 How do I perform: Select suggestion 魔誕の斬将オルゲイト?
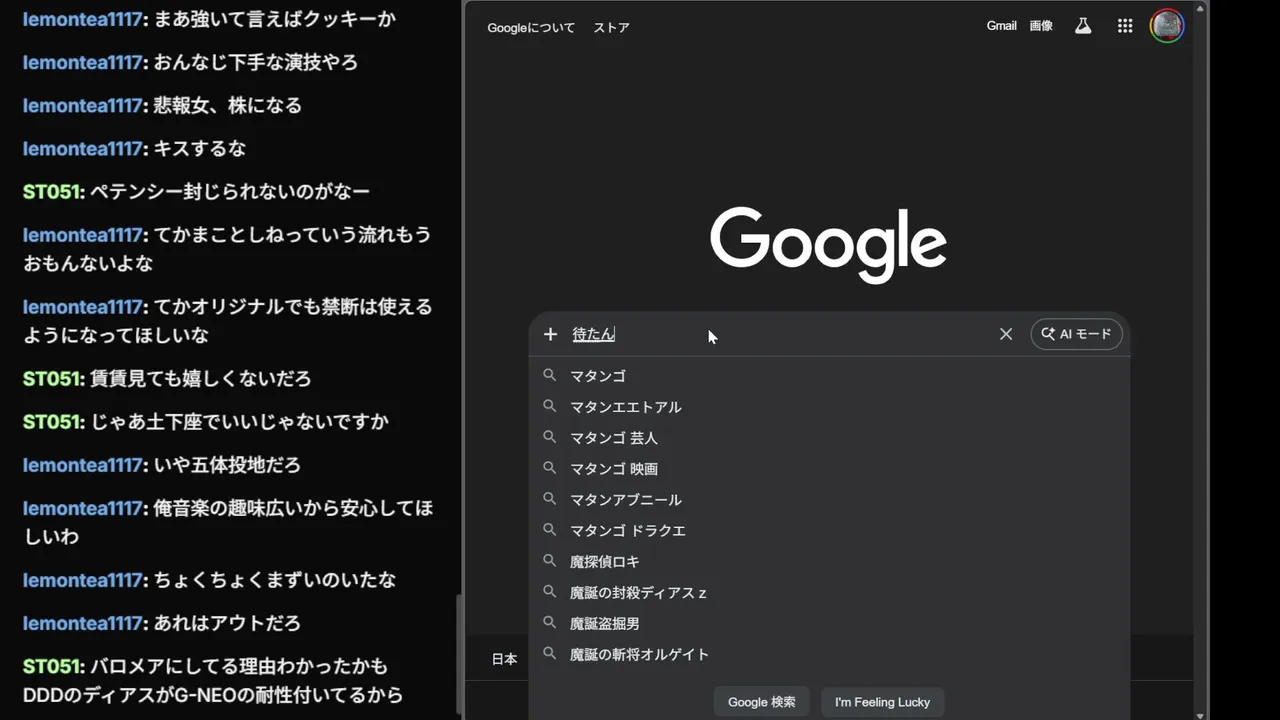click(829, 655)
